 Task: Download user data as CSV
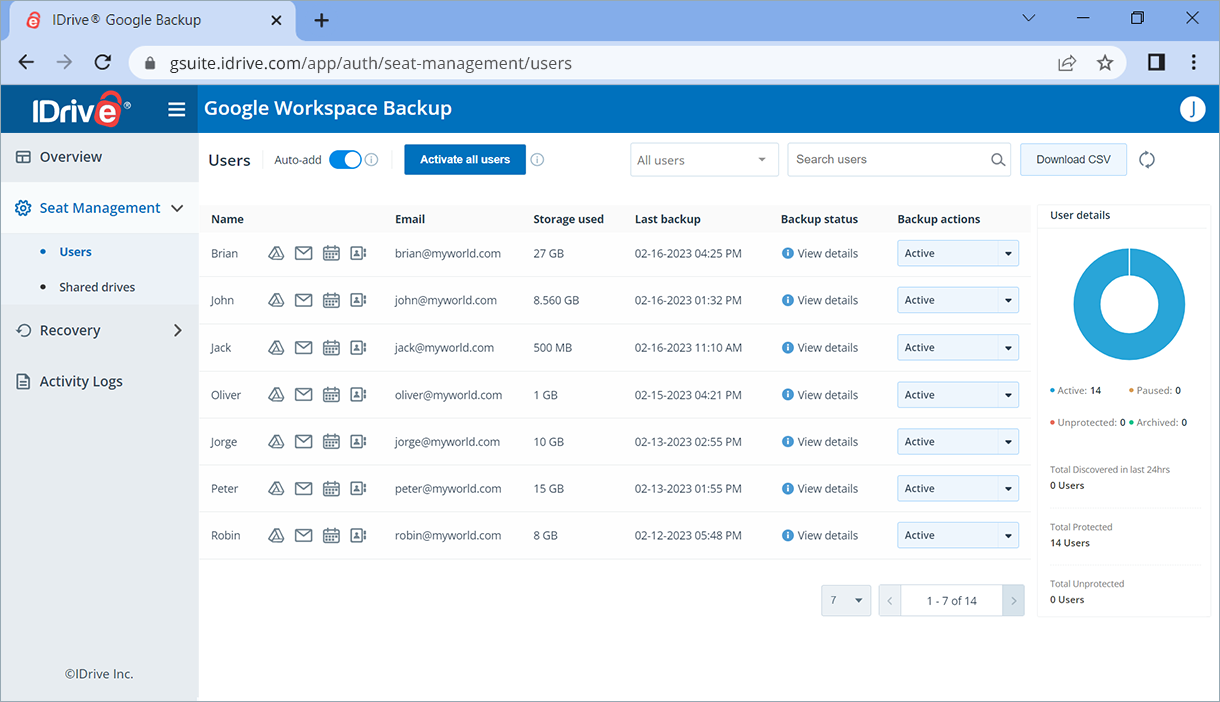(x=1073, y=159)
